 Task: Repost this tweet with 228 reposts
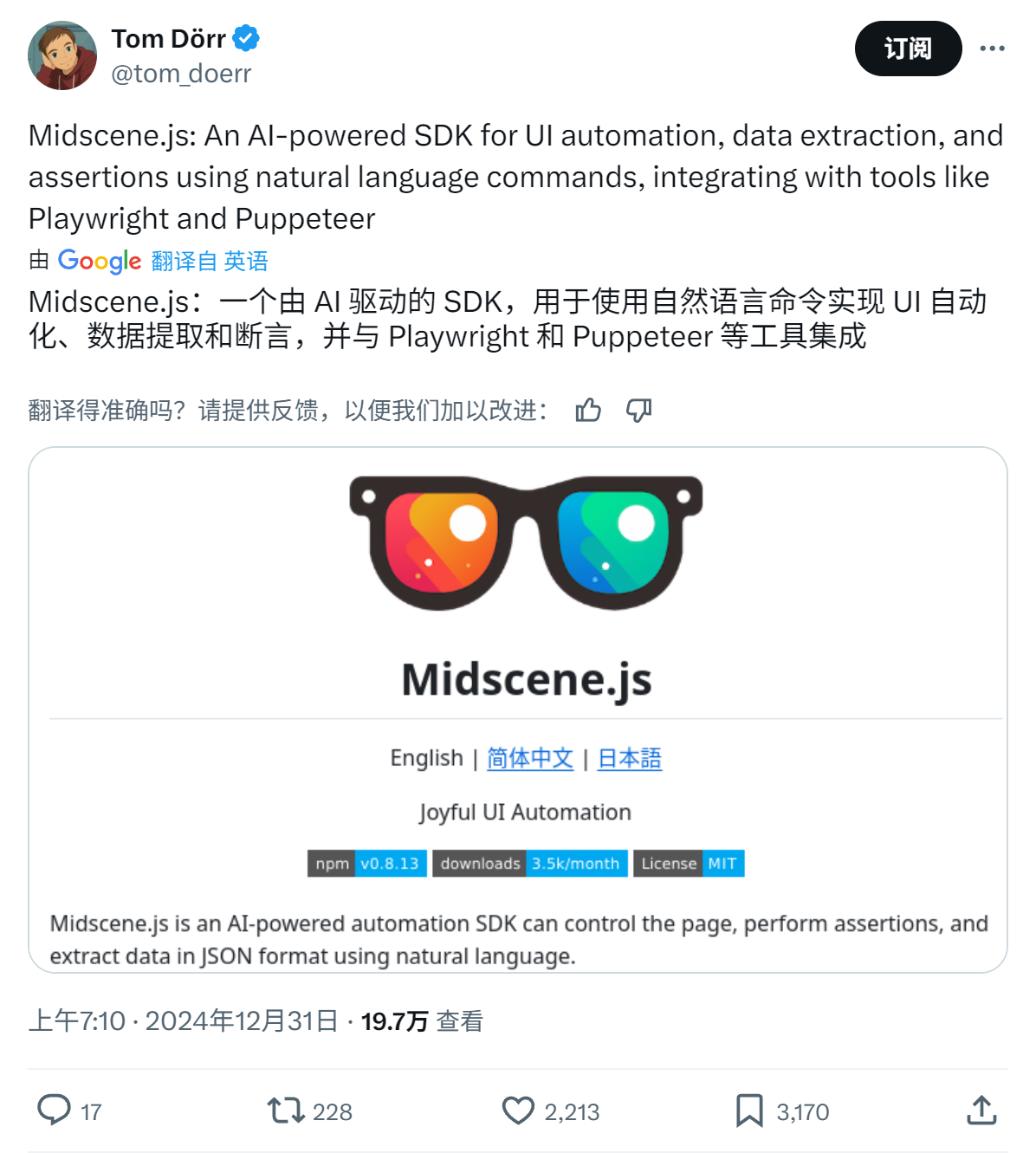pos(309,1111)
